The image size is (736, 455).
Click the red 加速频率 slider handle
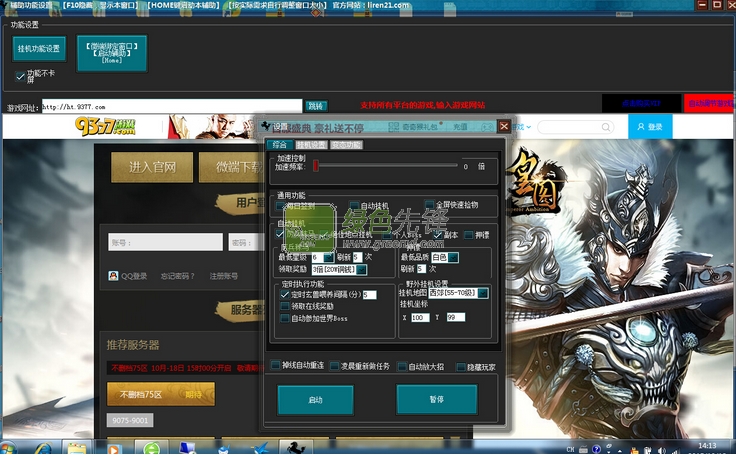point(316,166)
